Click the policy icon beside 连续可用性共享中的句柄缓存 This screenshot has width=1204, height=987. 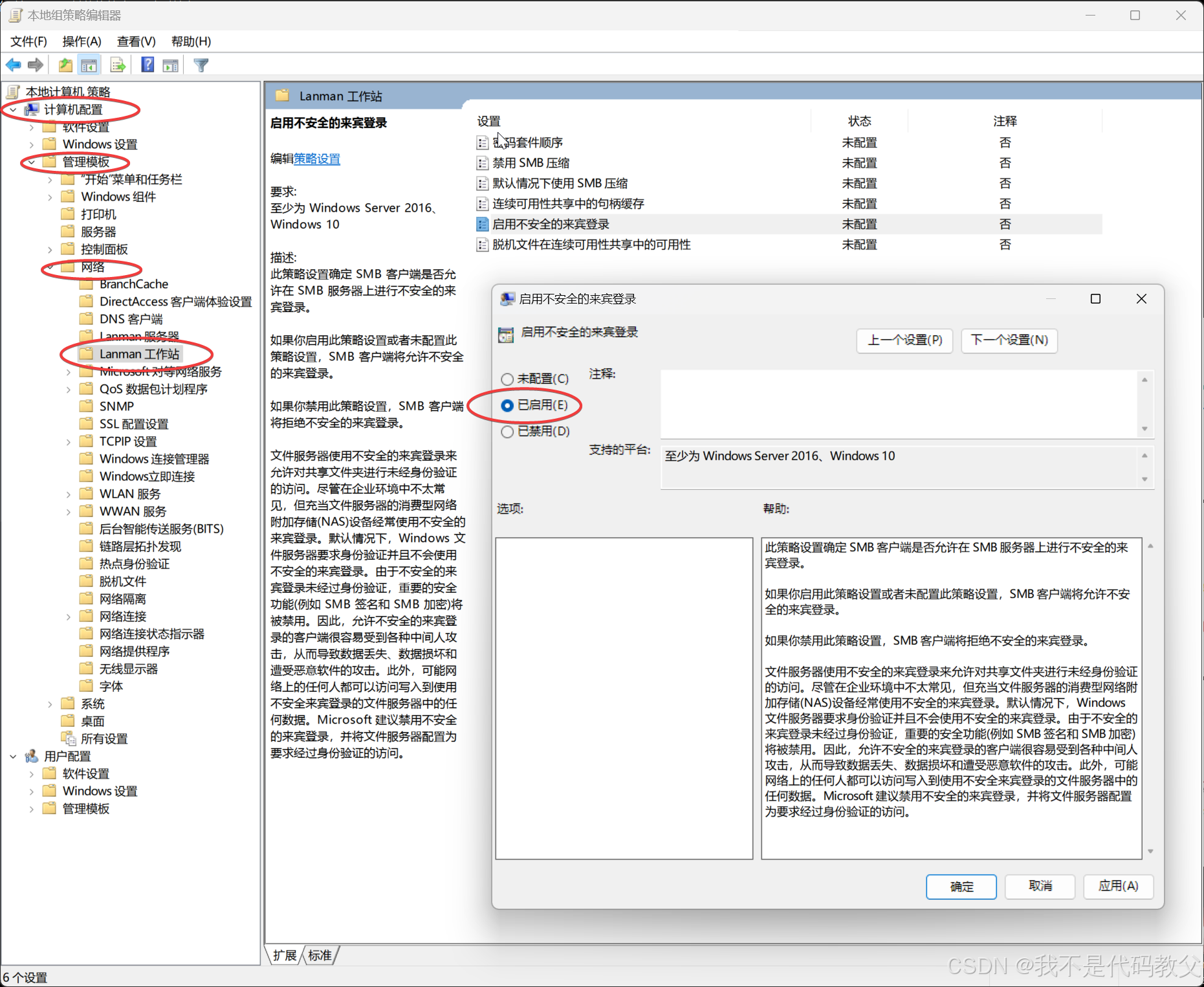click(x=483, y=204)
